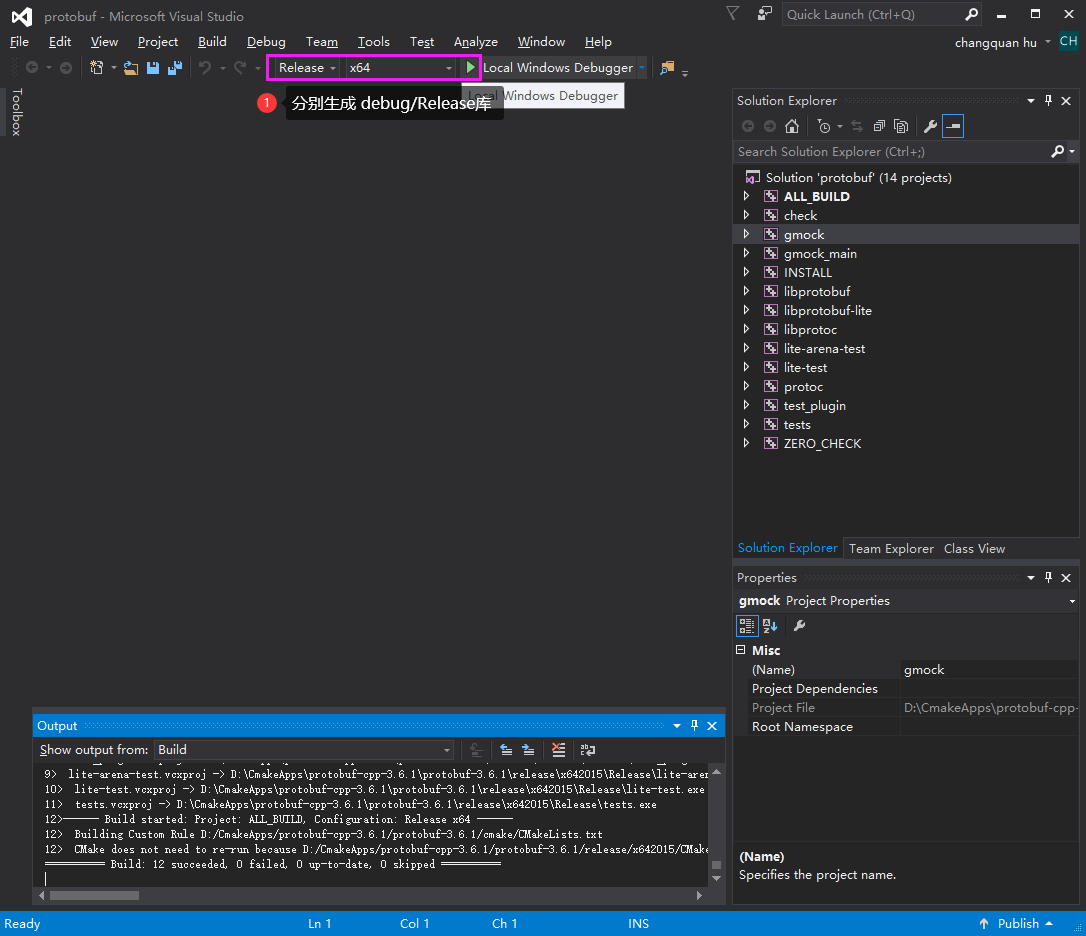This screenshot has width=1086, height=936.
Task: Open the Show output from Build combo box
Action: coord(303,750)
